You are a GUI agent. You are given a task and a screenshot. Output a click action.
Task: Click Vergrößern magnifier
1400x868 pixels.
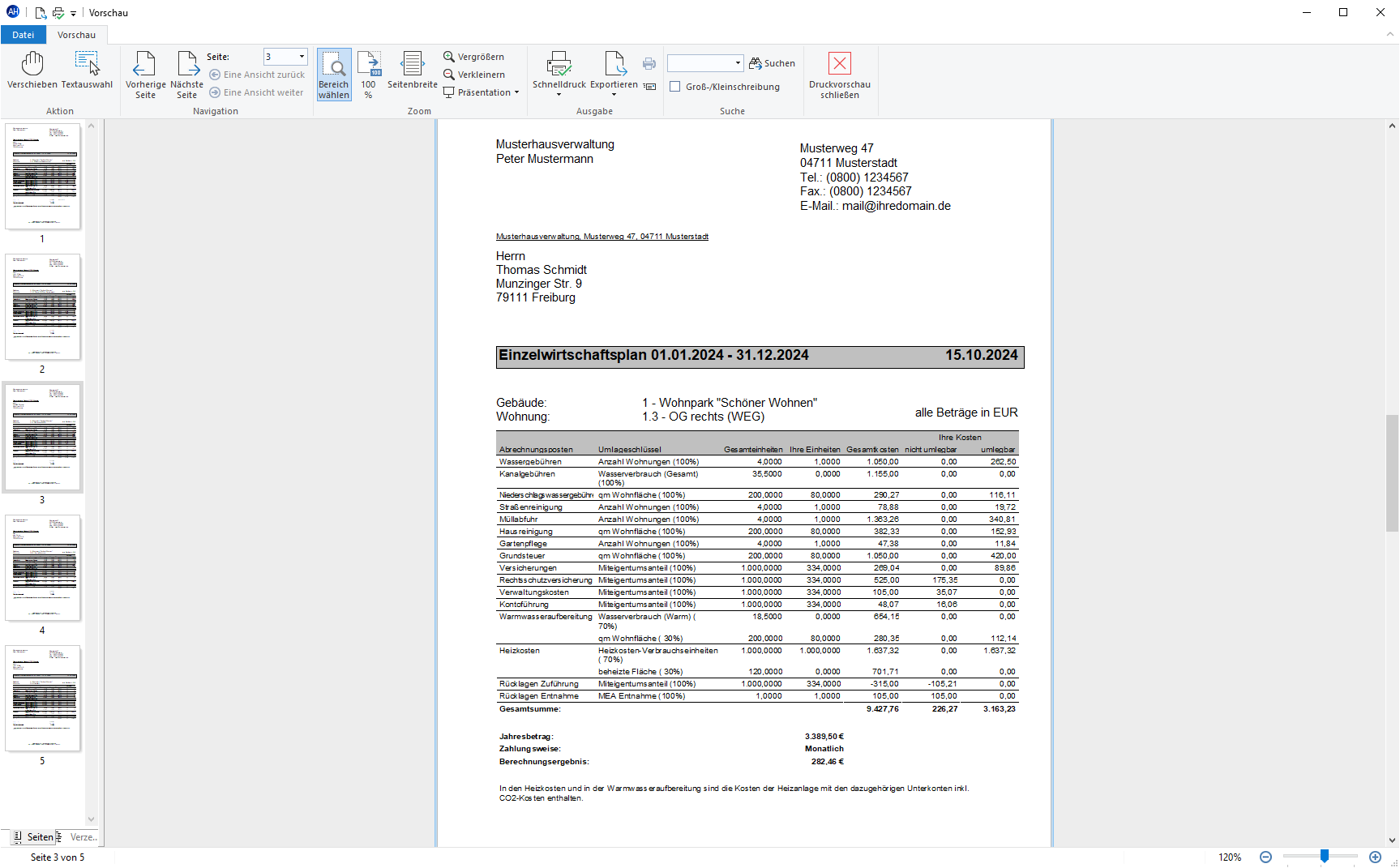[x=474, y=57]
